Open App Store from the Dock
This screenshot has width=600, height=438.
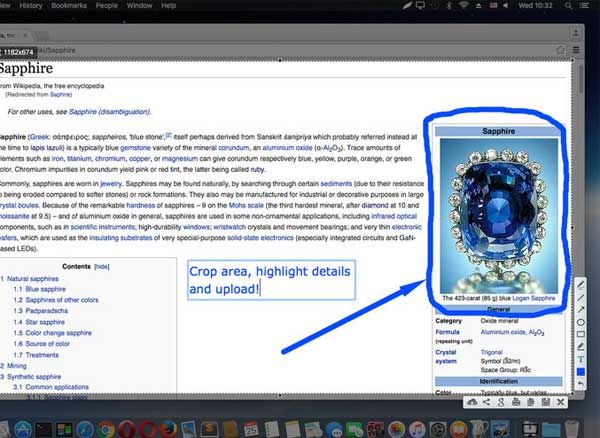point(23,429)
